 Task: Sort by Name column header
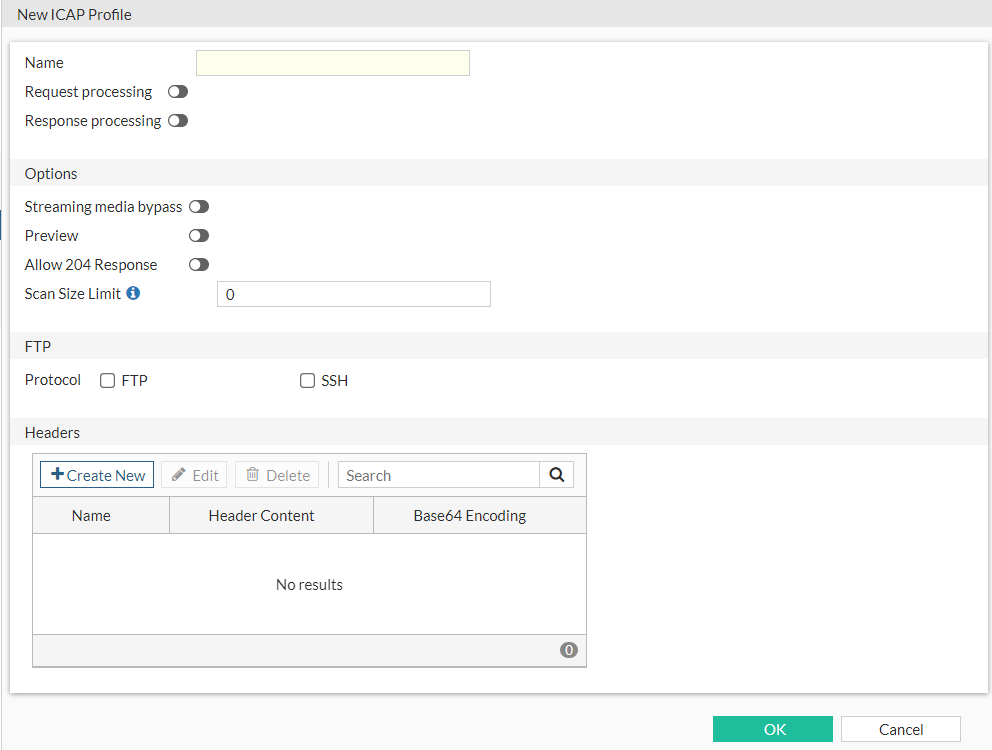pyautogui.click(x=91, y=516)
